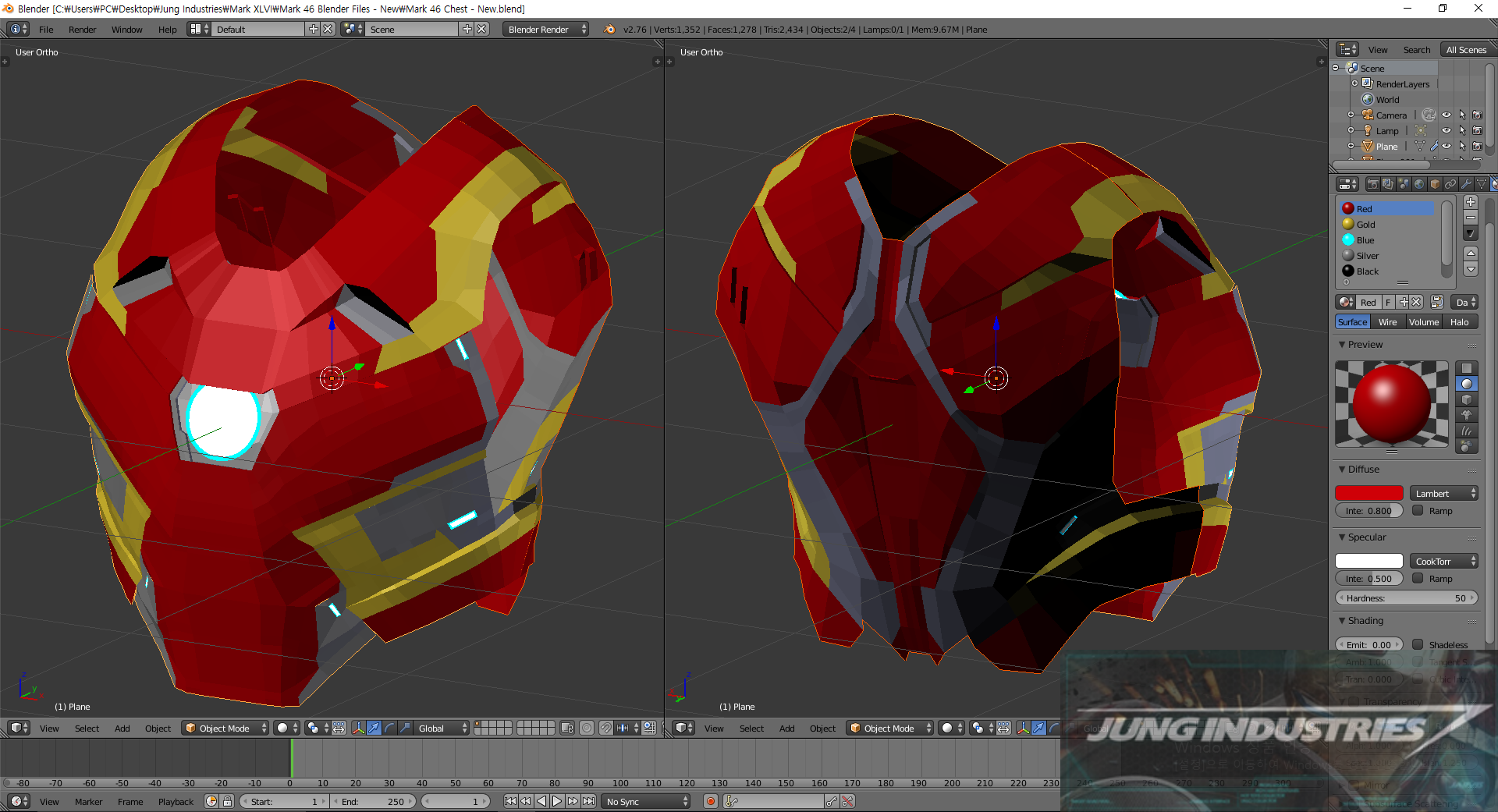Open the File menu
The width and height of the screenshot is (1498, 812).
(46, 29)
